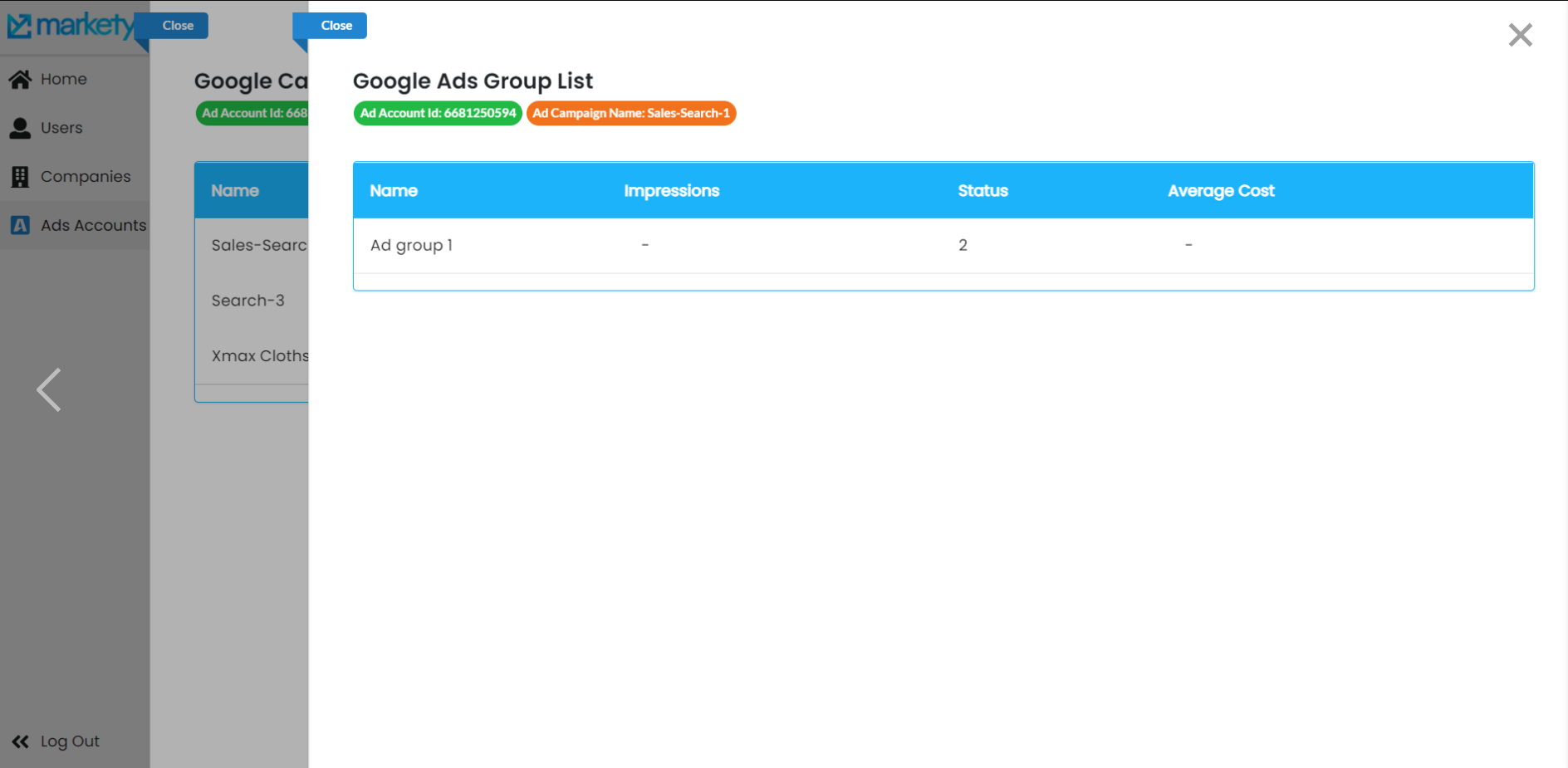Click the Home house icon in sidebar

coord(20,79)
